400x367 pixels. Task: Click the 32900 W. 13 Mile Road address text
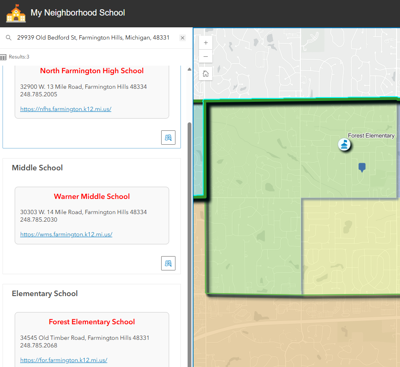coord(83,87)
